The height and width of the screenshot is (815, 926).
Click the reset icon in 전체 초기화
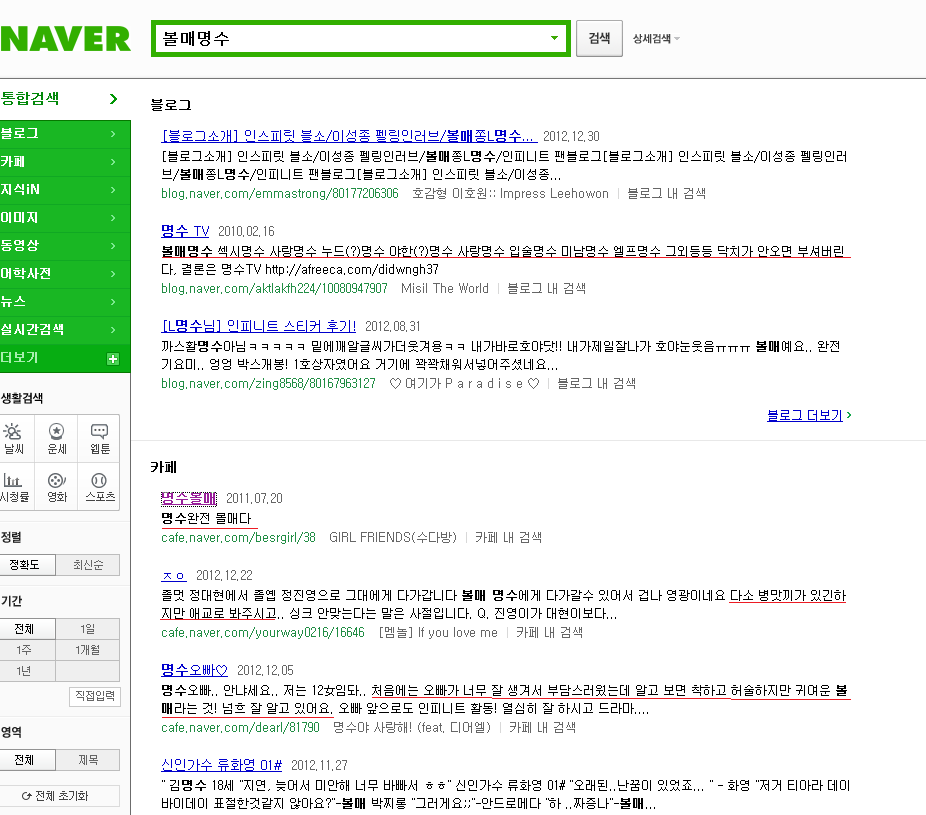coord(27,796)
